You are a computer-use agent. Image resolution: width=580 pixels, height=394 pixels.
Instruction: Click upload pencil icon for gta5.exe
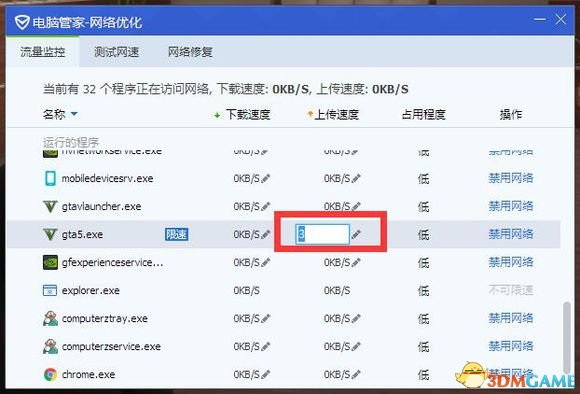coord(356,234)
